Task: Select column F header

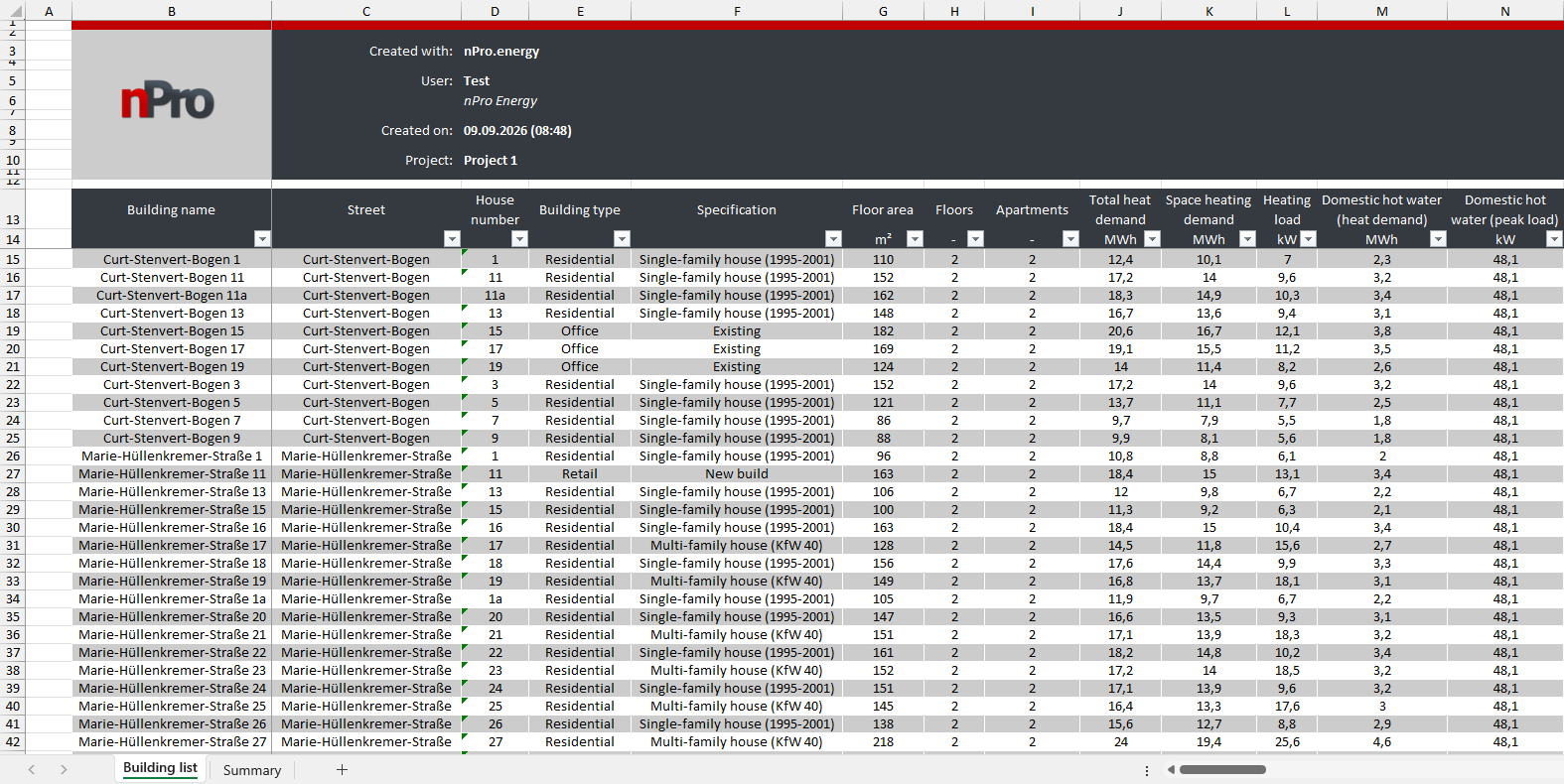Action: coord(737,11)
